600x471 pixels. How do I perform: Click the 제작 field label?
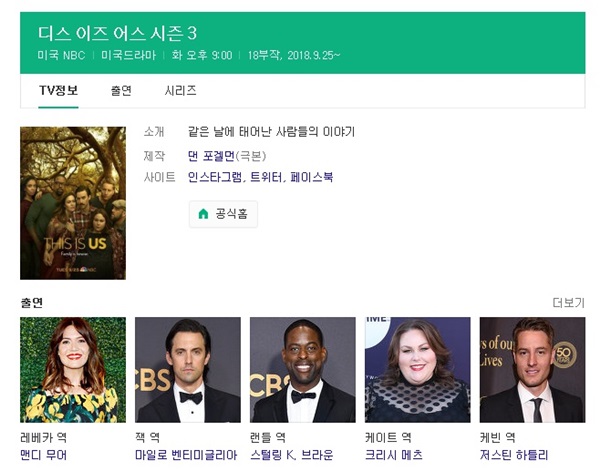click(154, 156)
